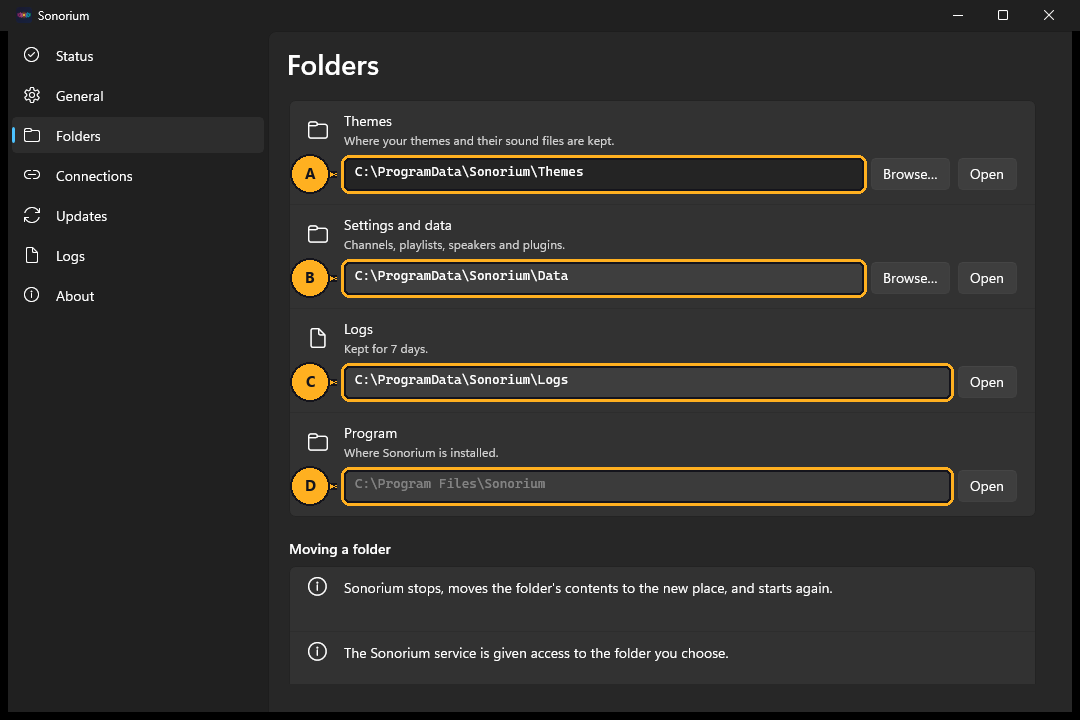This screenshot has height=720, width=1080.
Task: Click the Logs file icon in Folders panel
Action: [x=318, y=338]
